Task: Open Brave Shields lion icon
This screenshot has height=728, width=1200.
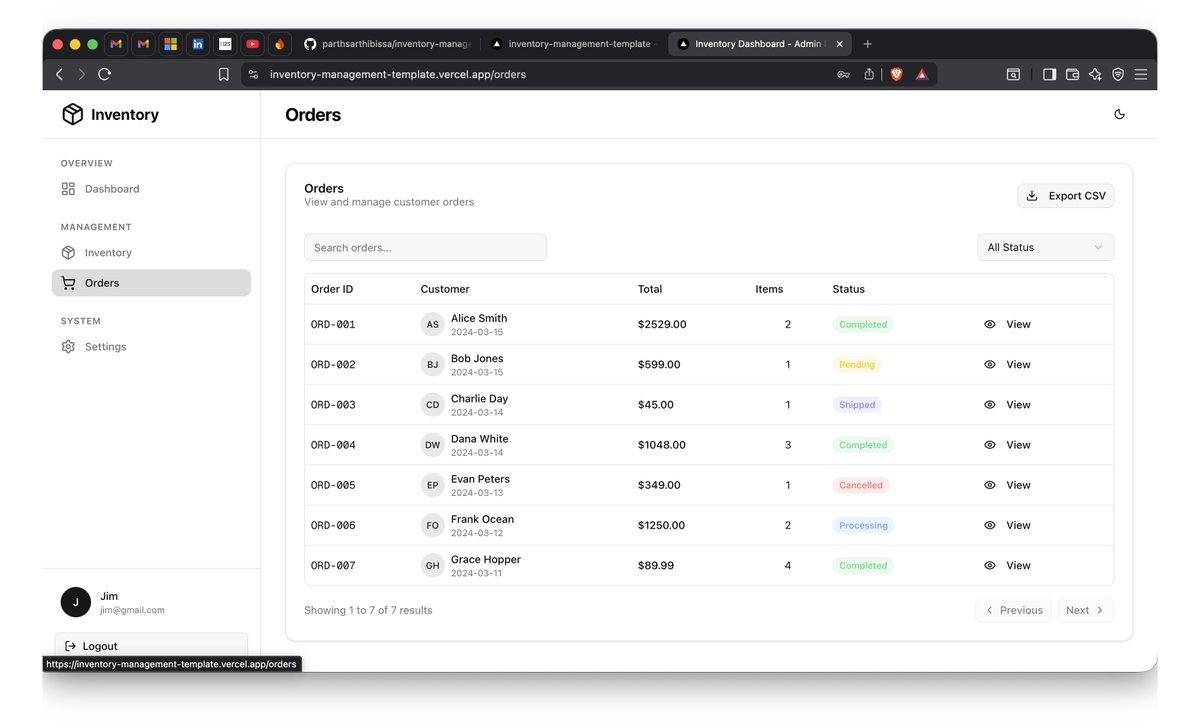Action: [897, 74]
